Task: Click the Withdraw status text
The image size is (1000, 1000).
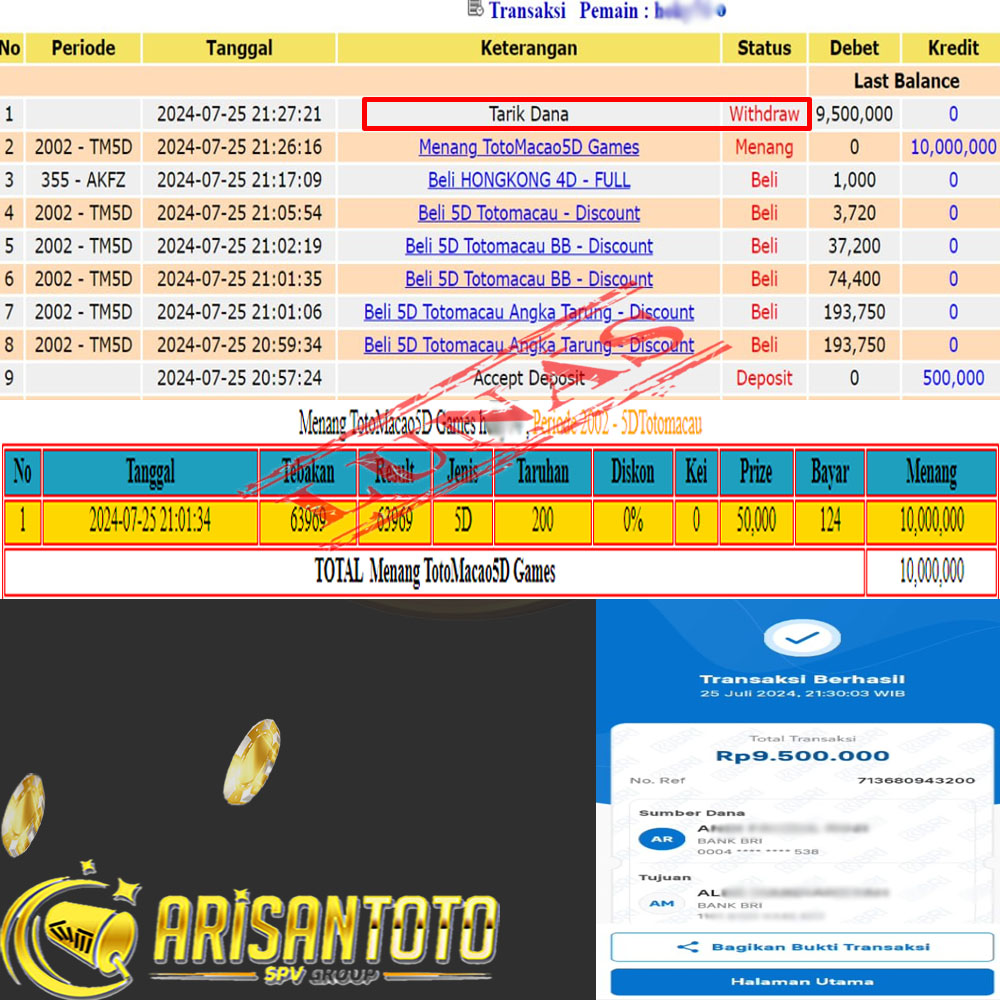Action: click(x=764, y=114)
